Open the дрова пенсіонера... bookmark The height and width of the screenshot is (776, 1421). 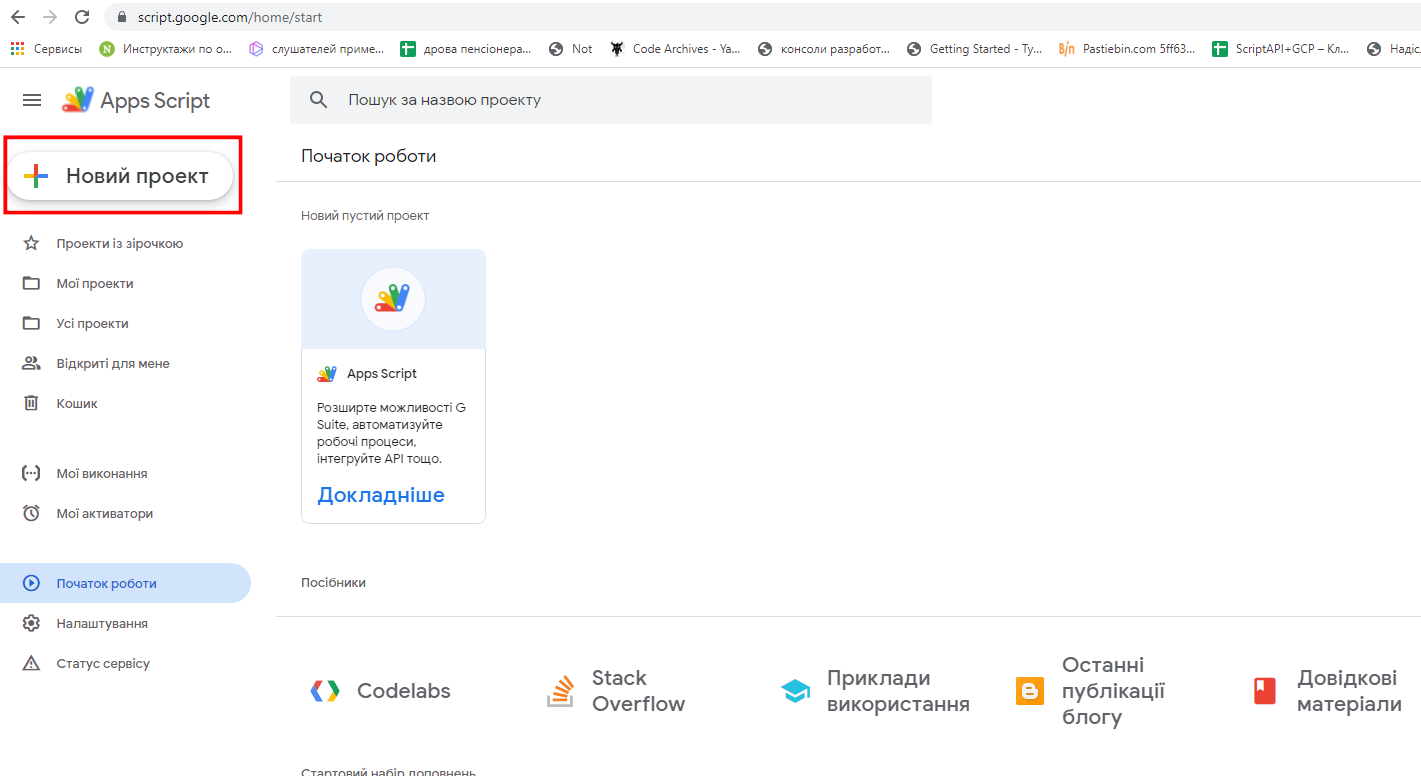tap(466, 49)
